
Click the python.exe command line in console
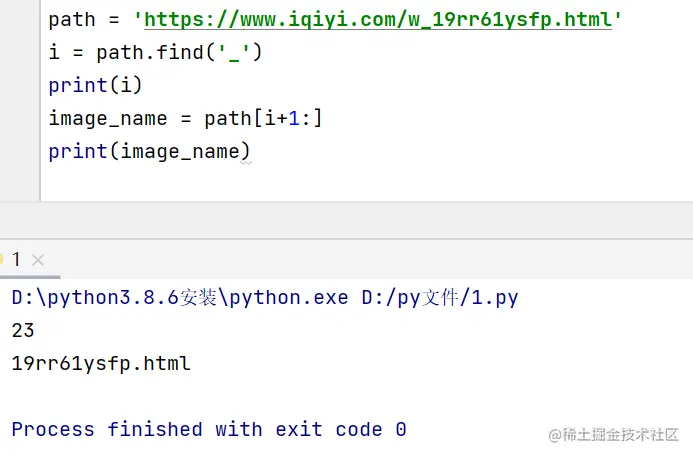(265, 297)
